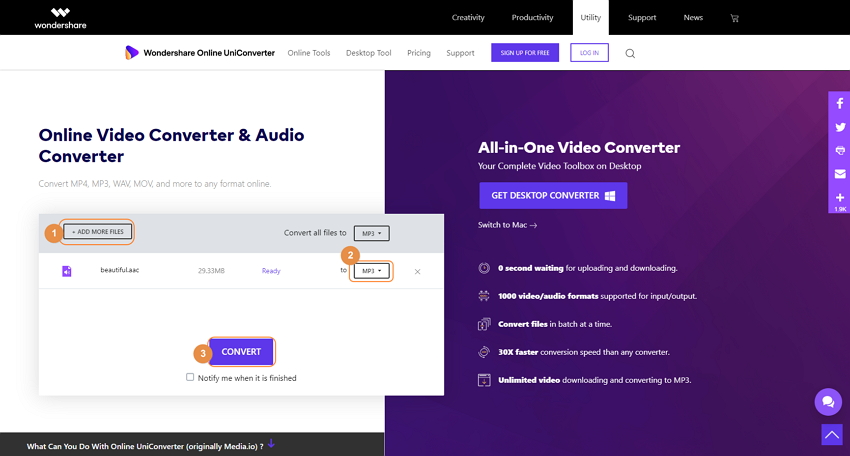This screenshot has width=850, height=456.
Task: Open the beautiful.aac output format MP3 dropdown
Action: [371, 271]
